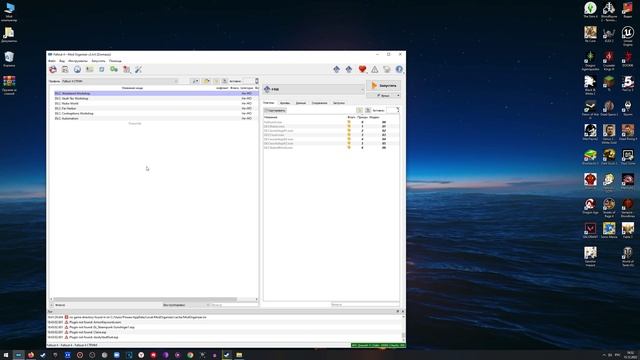Viewport: 640px width, 360px height.
Task: Open the F4SE executable dropdown
Action: pyautogui.click(x=313, y=89)
